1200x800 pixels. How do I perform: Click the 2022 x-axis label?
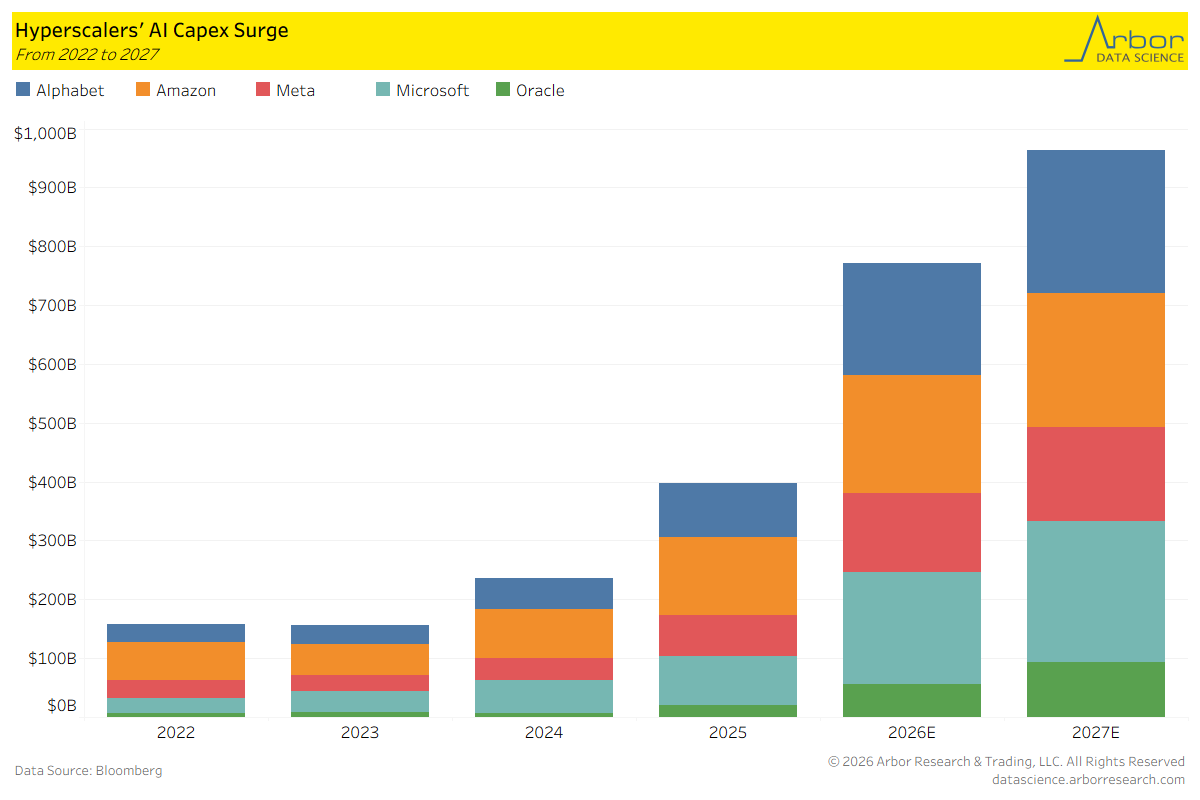tap(176, 732)
